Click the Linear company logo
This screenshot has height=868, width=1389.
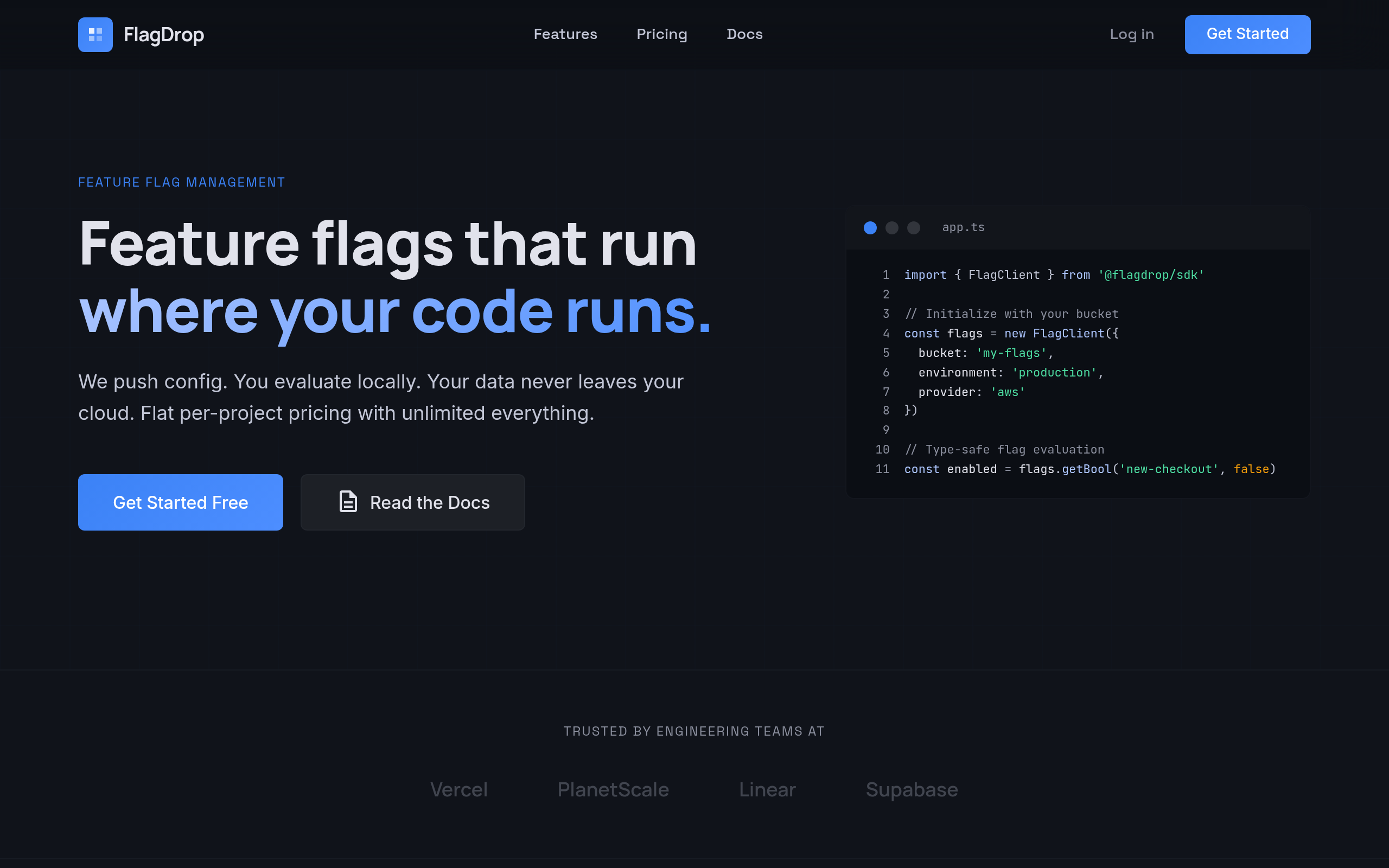[767, 789]
